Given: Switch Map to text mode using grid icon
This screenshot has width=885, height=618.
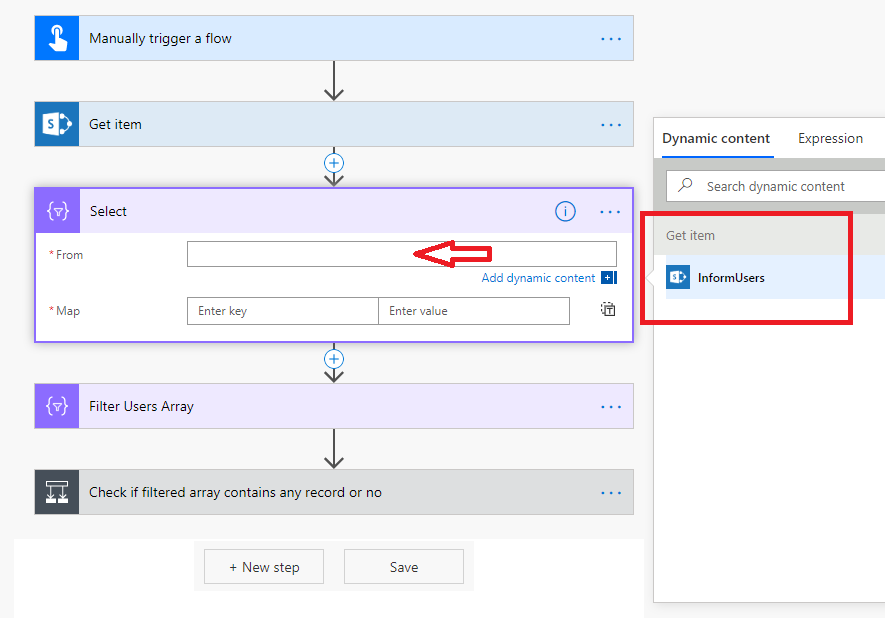Looking at the screenshot, I should pos(607,309).
